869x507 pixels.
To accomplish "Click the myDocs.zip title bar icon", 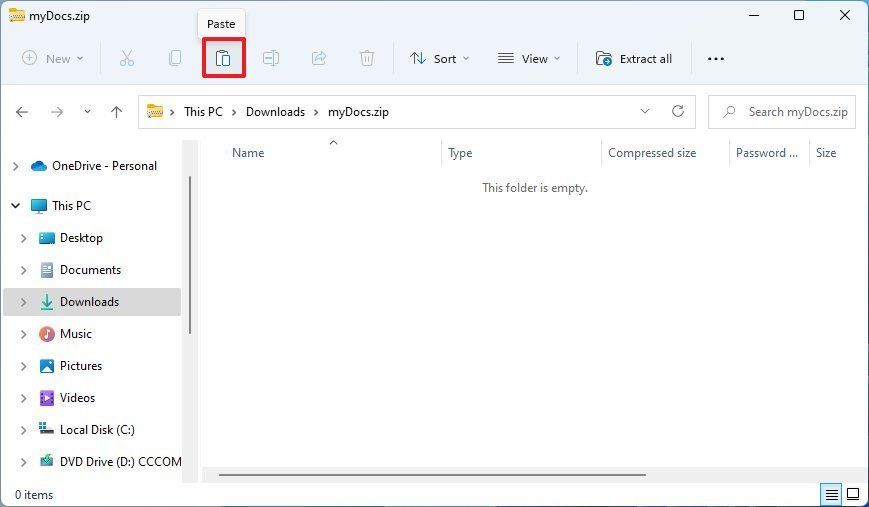I will point(17,16).
